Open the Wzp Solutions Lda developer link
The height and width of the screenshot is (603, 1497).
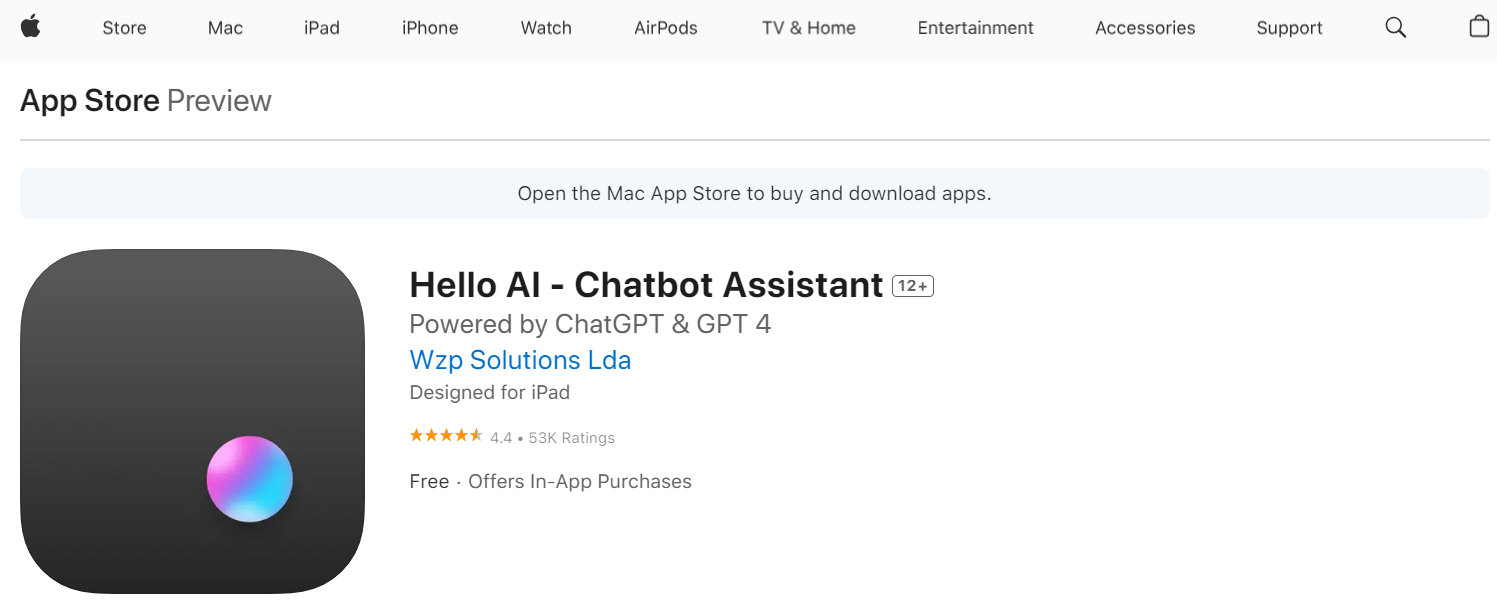(x=520, y=360)
